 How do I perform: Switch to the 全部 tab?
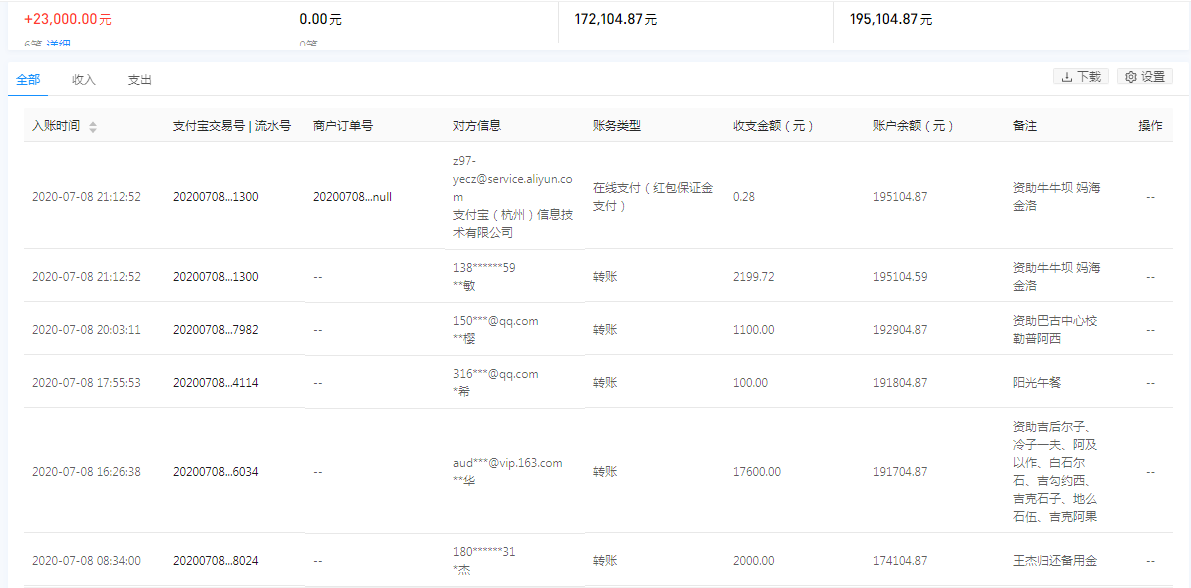click(28, 80)
